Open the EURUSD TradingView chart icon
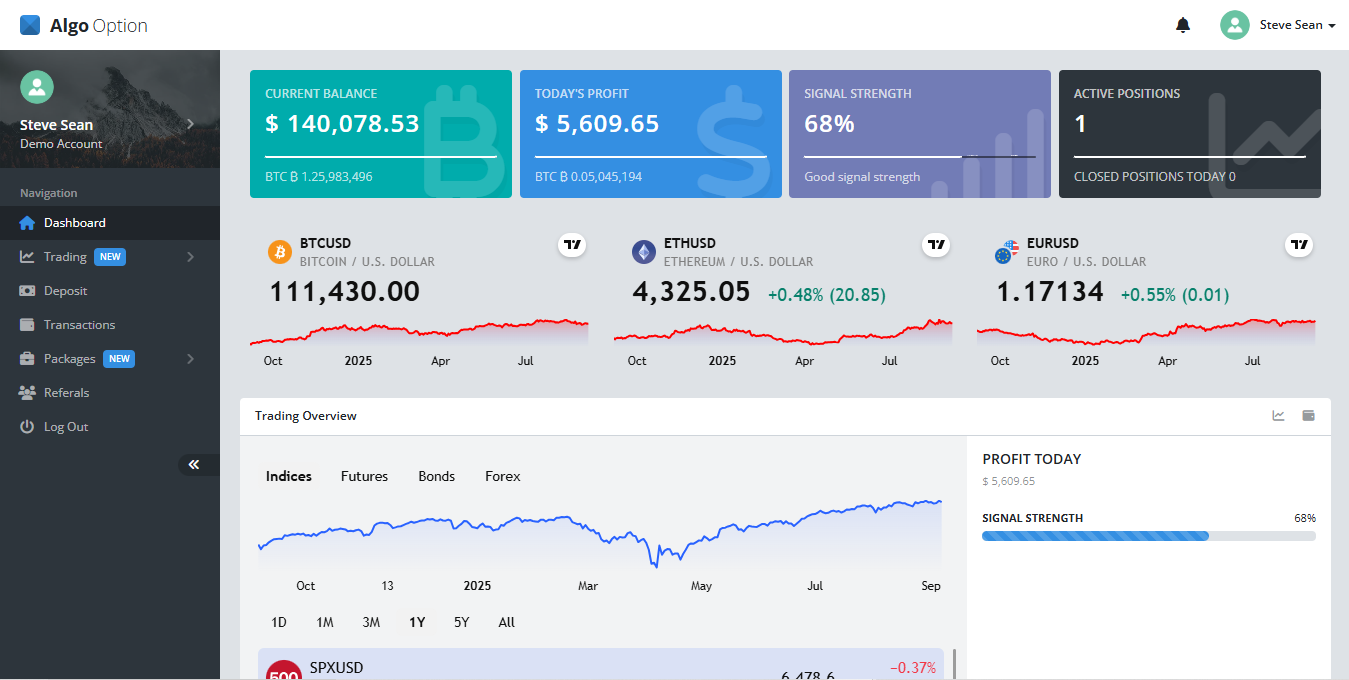The width and height of the screenshot is (1349, 680). [1298, 244]
